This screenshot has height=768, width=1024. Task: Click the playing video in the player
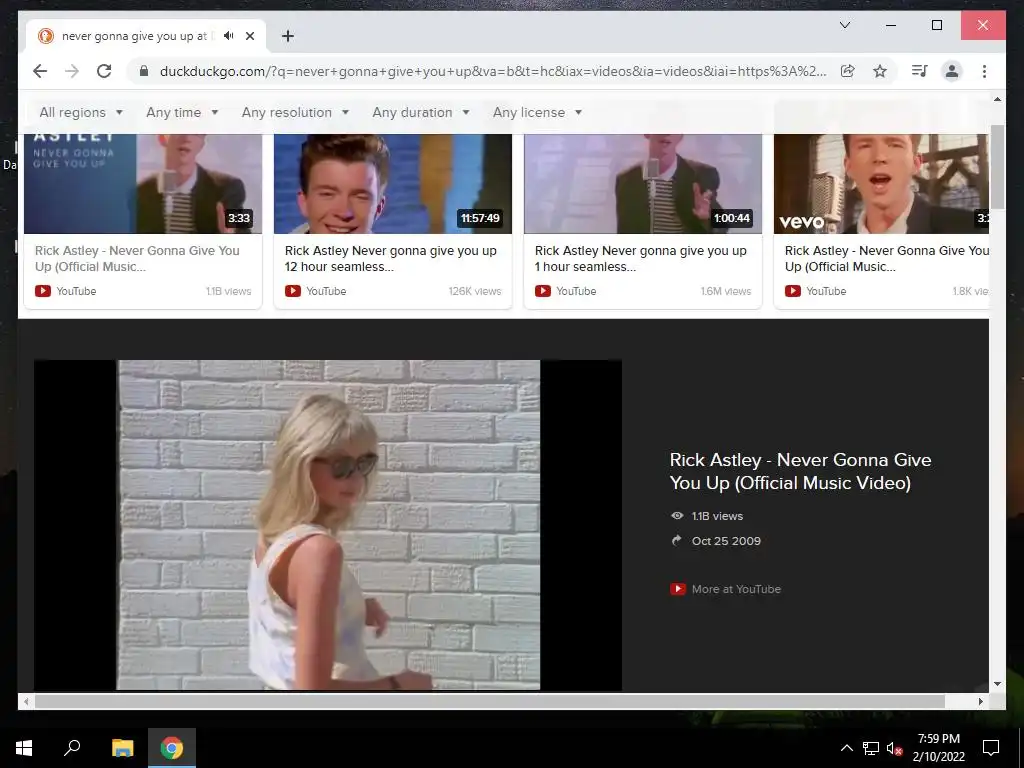328,525
